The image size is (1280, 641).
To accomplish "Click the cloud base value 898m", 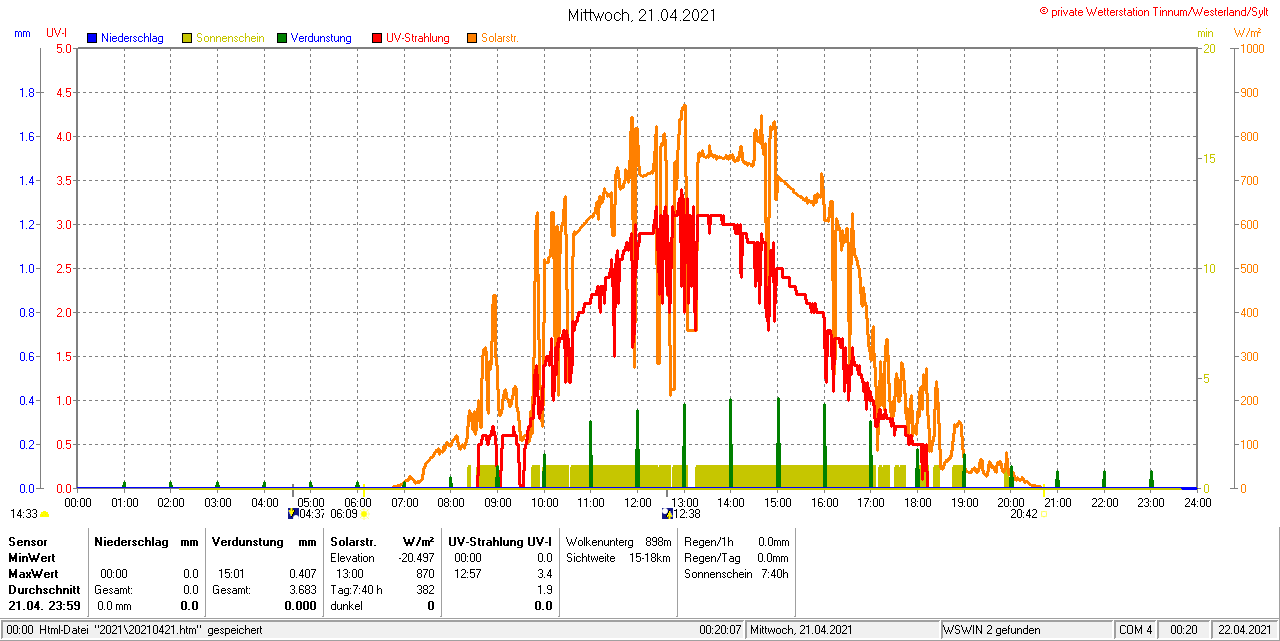I will pyautogui.click(x=658, y=541).
